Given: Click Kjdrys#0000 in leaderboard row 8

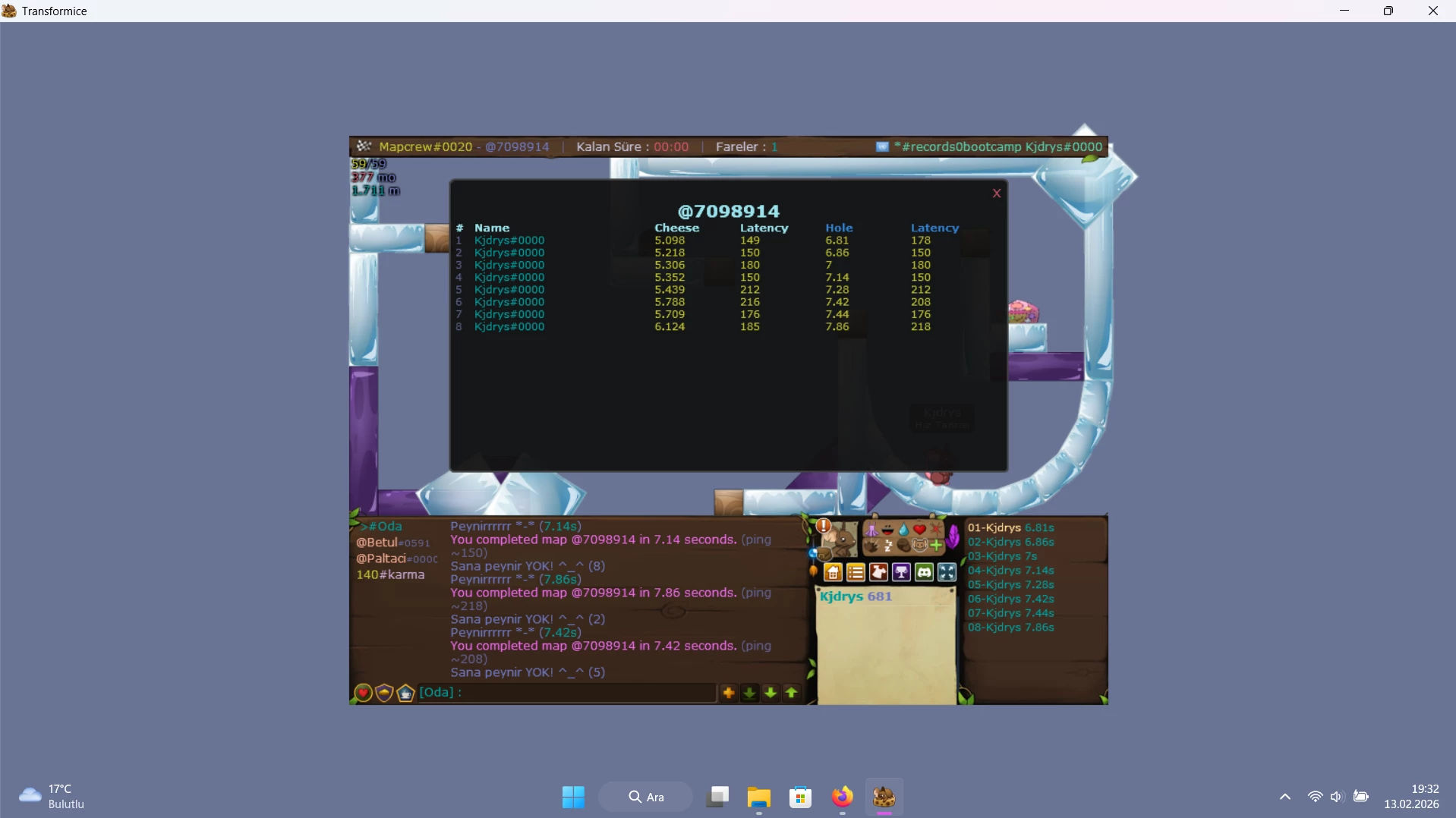Looking at the screenshot, I should pyautogui.click(x=509, y=327).
